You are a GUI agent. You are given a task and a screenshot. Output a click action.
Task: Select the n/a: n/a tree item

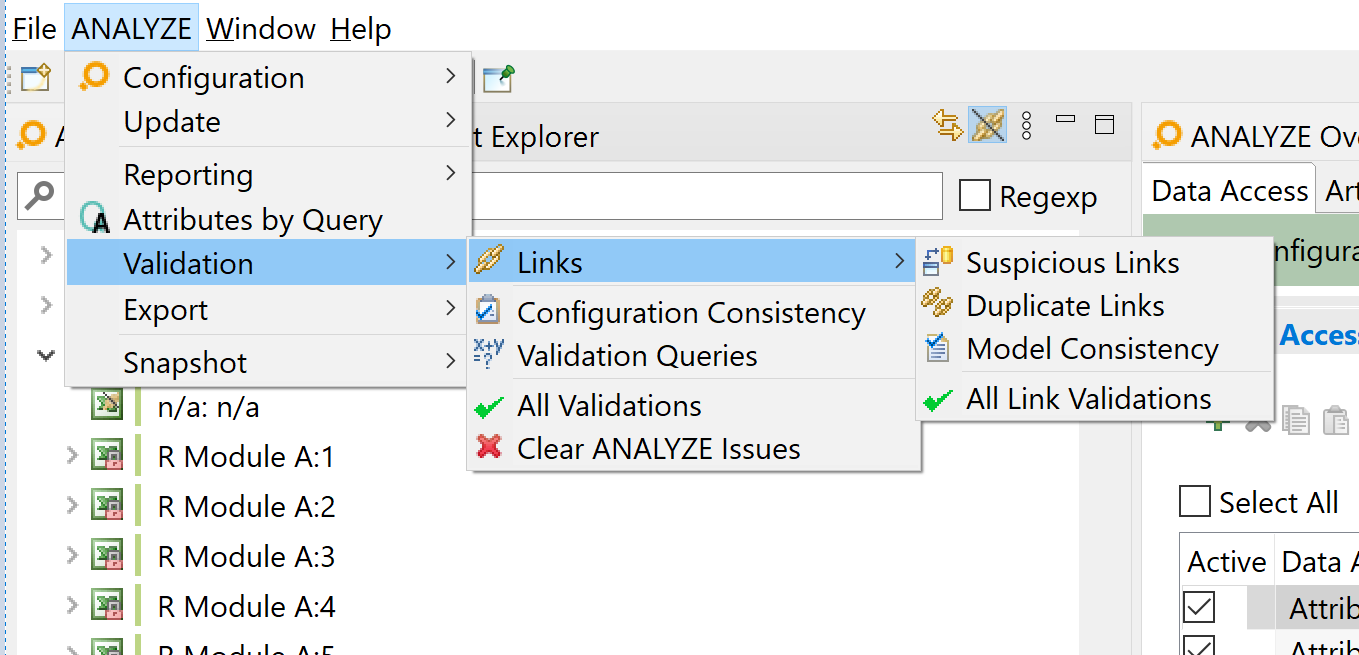click(209, 407)
